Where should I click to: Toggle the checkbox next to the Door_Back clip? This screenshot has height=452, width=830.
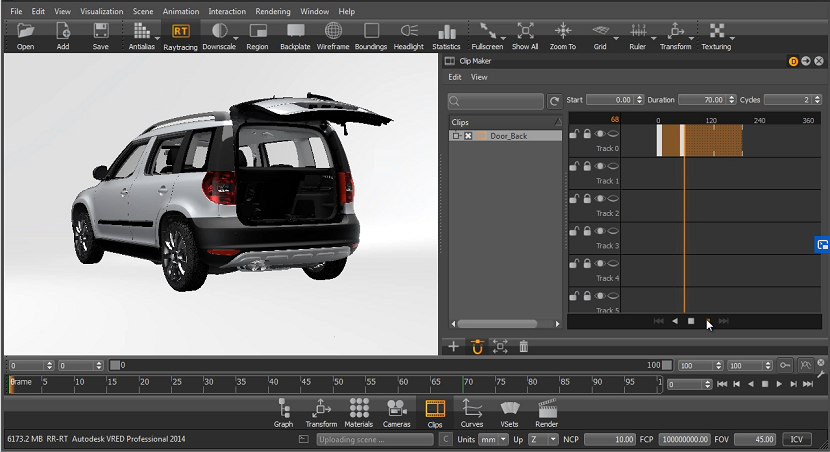pos(467,136)
